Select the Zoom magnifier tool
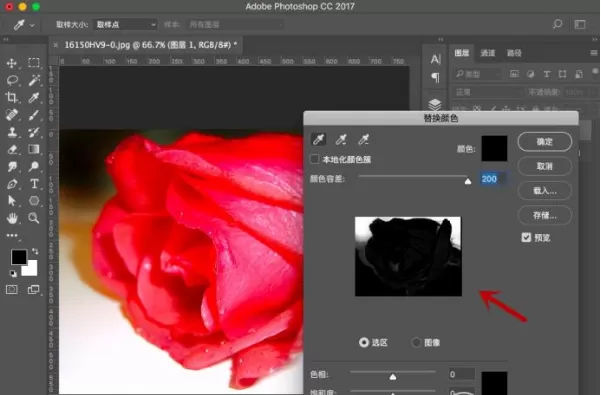 pyautogui.click(x=34, y=218)
